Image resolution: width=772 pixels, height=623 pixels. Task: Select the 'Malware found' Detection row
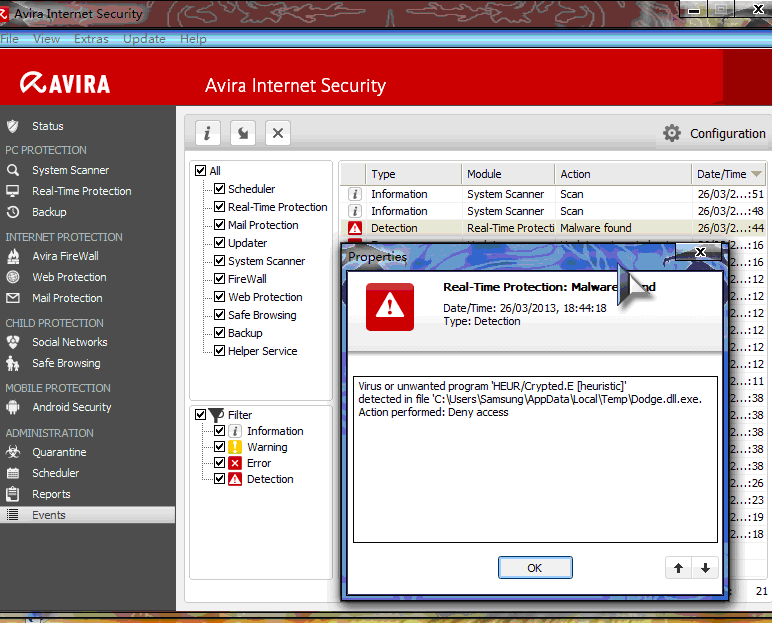(x=552, y=228)
